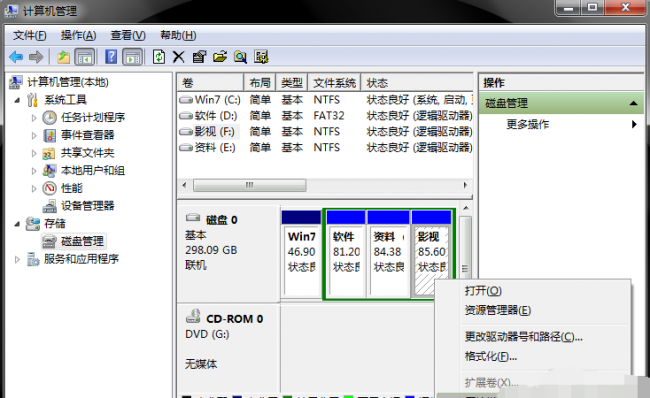650x398 pixels.
Task: Click the Forward arrow toolbar icon
Action: click(36, 57)
